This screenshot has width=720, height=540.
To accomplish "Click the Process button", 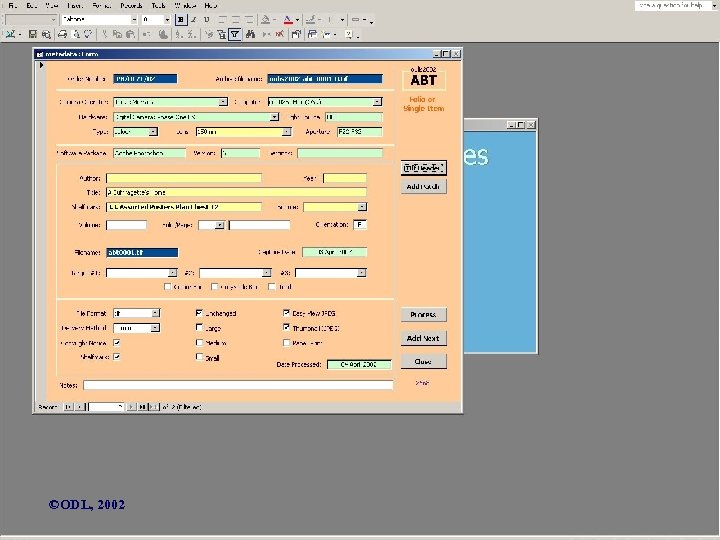I will [423, 315].
